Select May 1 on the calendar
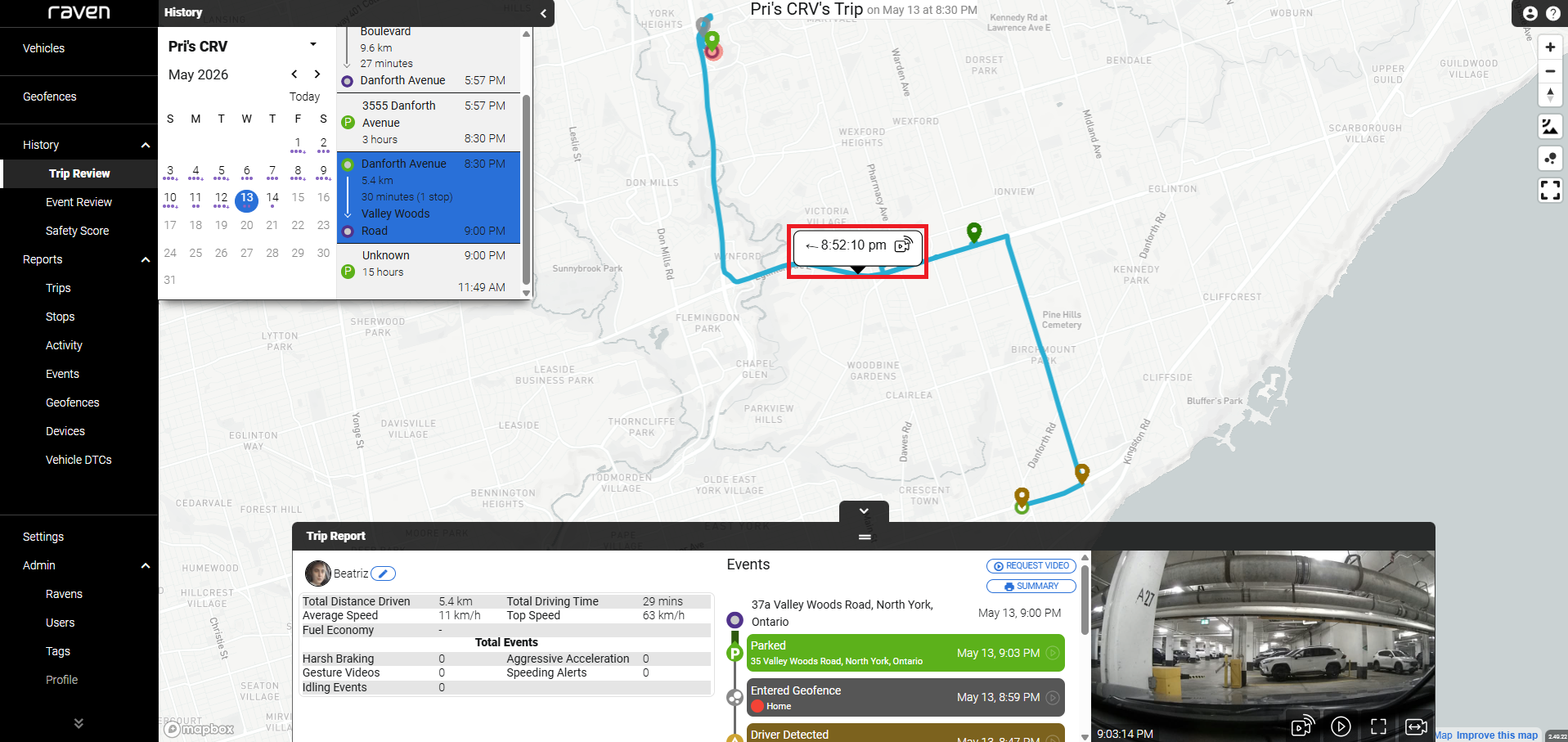The image size is (1568, 742). 298,144
